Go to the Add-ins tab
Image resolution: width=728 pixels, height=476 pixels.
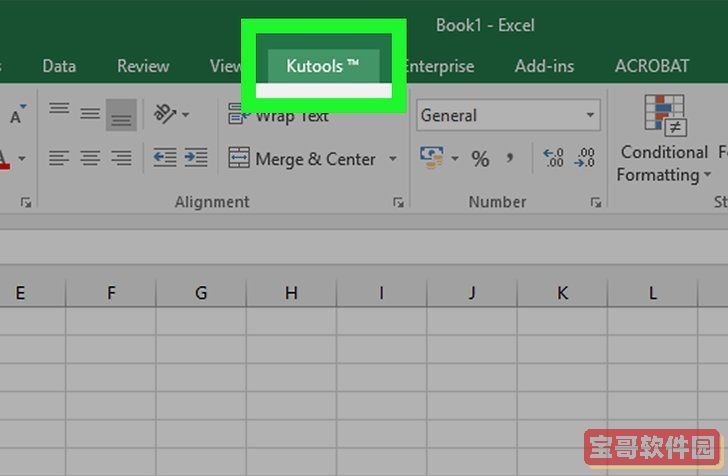coord(544,66)
